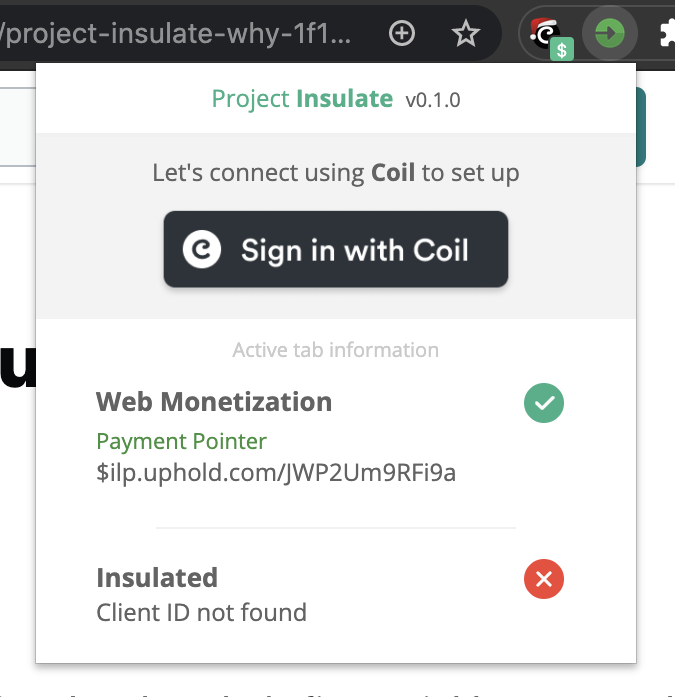
Task: Click the Web Monetization heading
Action: click(214, 402)
